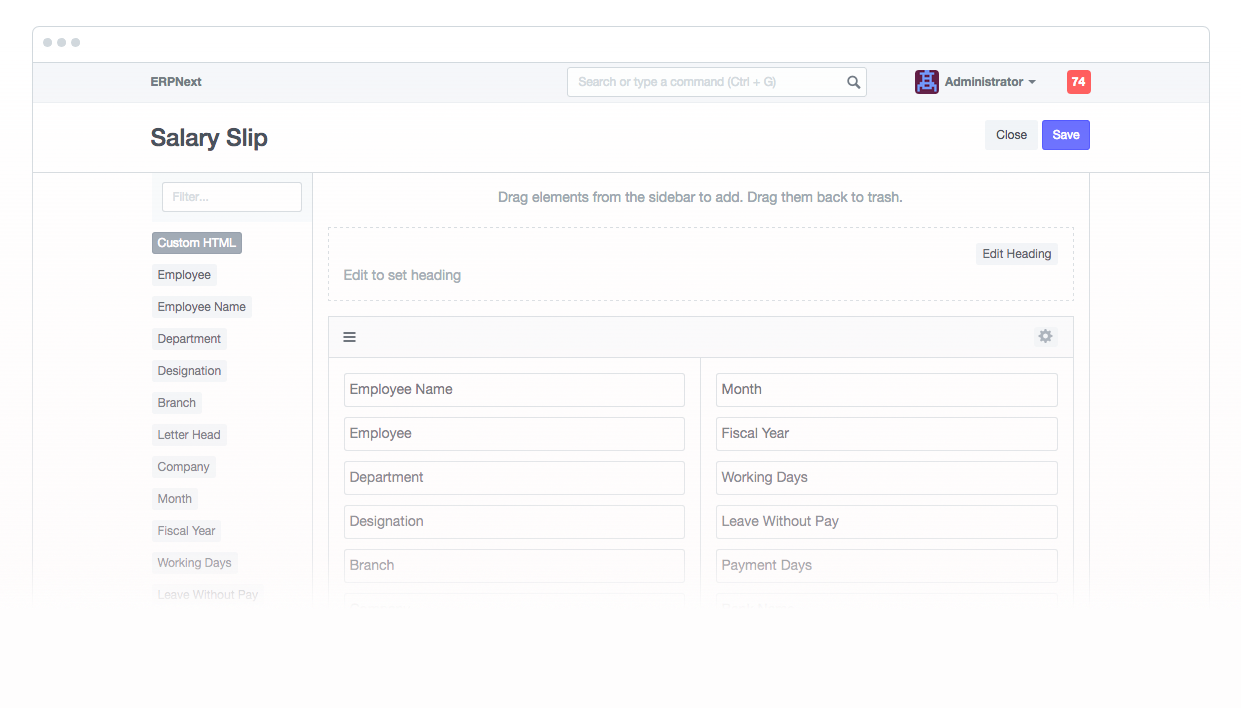The width and height of the screenshot is (1241, 708).
Task: Select Company in the sidebar list
Action: tap(183, 467)
